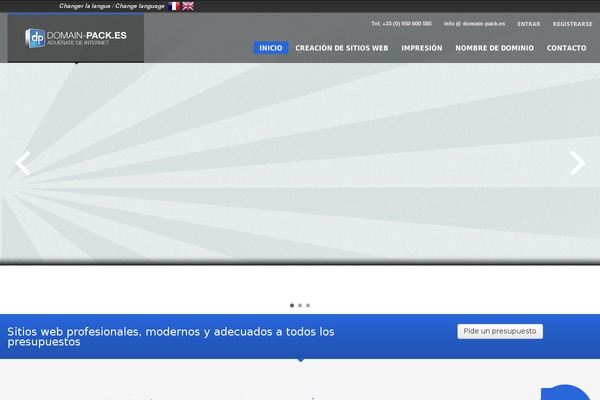Switch language with the UK flag icon

[x=188, y=6]
